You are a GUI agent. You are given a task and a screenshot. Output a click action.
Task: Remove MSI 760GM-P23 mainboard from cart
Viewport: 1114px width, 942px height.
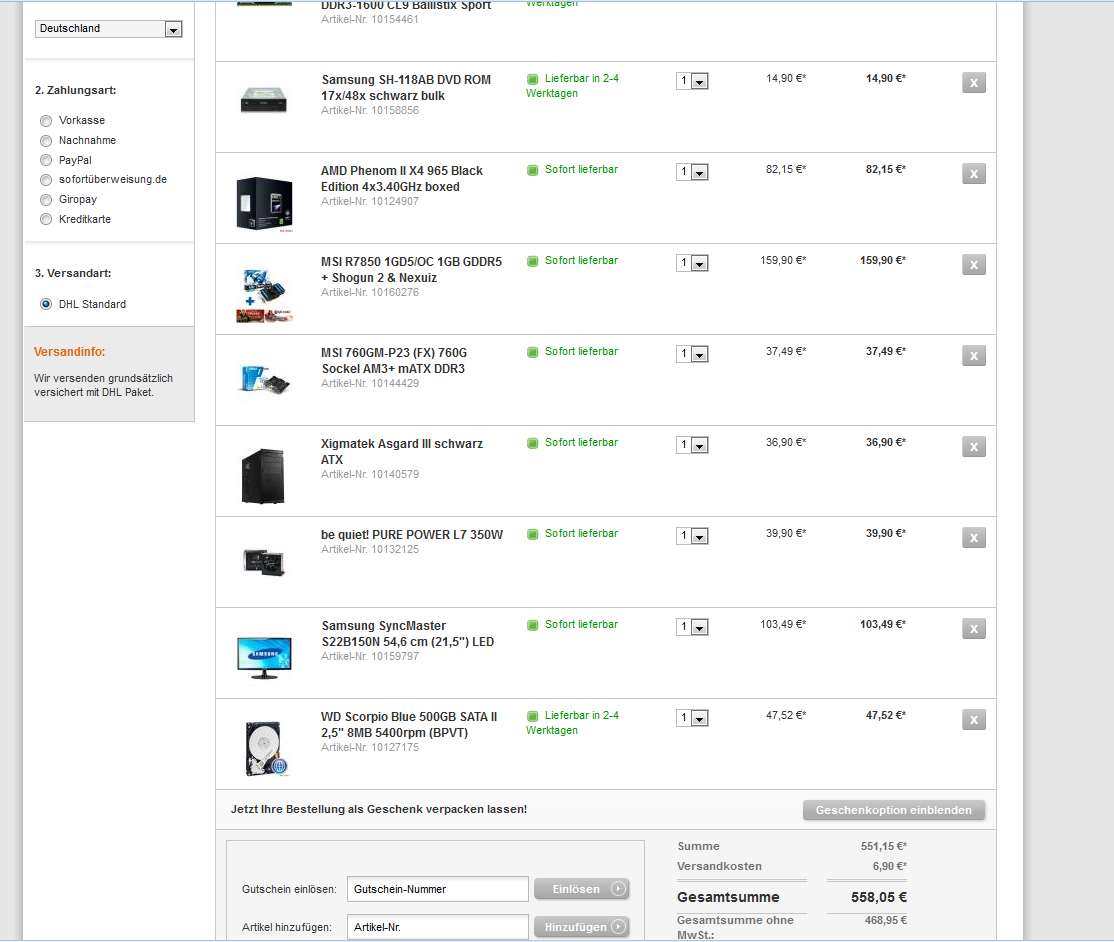point(974,356)
